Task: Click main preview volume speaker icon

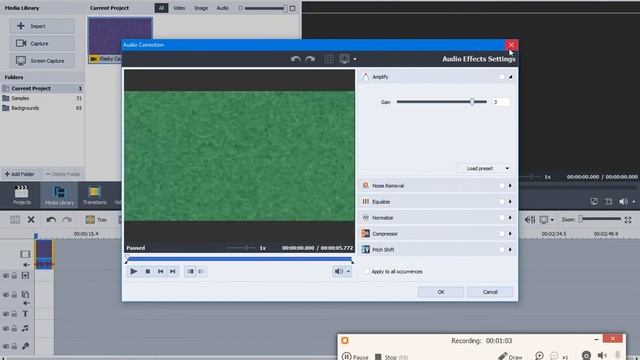Action: [x=623, y=201]
